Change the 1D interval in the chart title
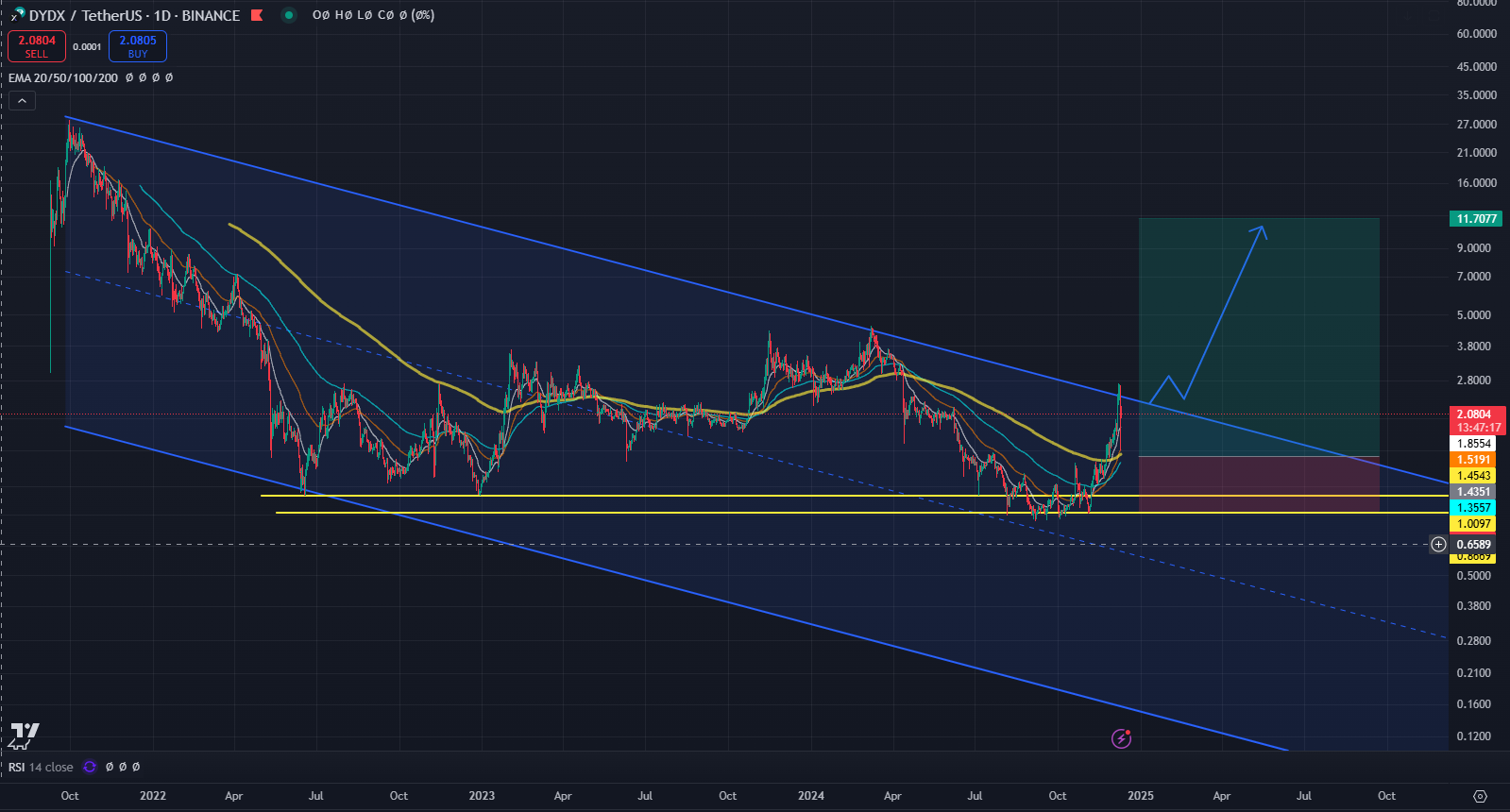 161,15
